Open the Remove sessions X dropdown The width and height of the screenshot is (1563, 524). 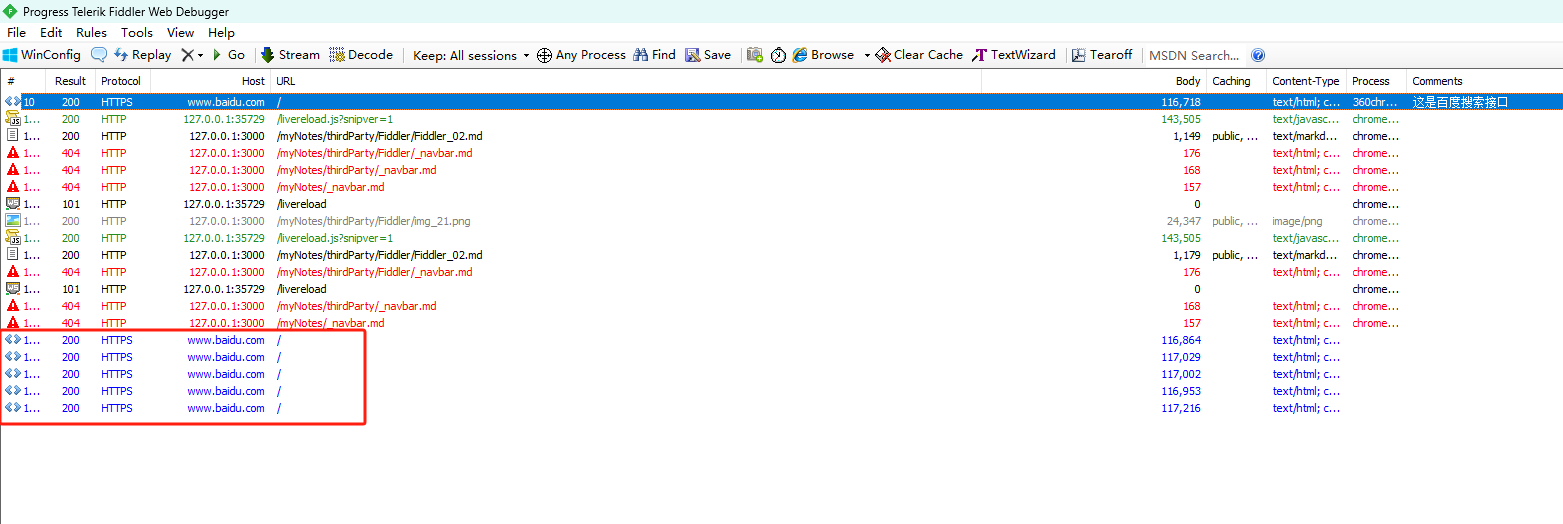click(192, 55)
